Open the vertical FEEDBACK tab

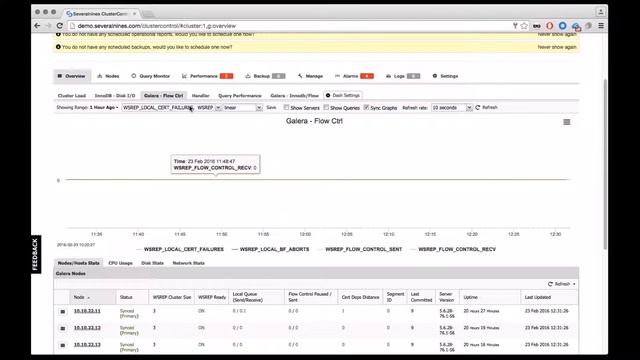36,254
